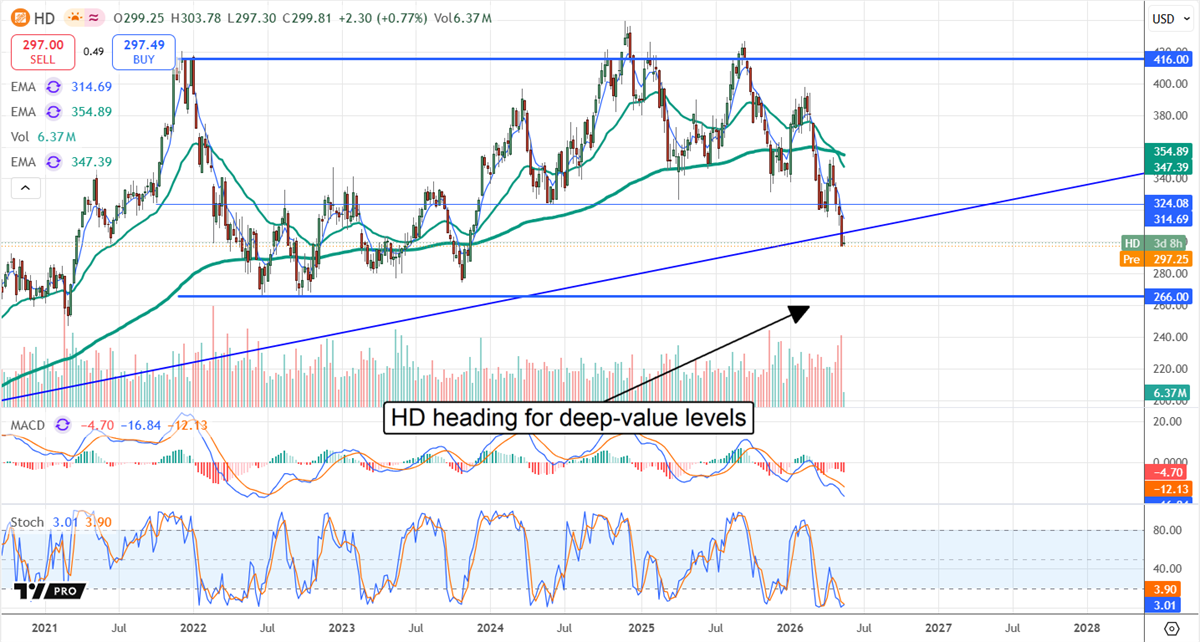Click the refresh icon beside EMA 314.69
The width and height of the screenshot is (1200, 642).
point(55,86)
